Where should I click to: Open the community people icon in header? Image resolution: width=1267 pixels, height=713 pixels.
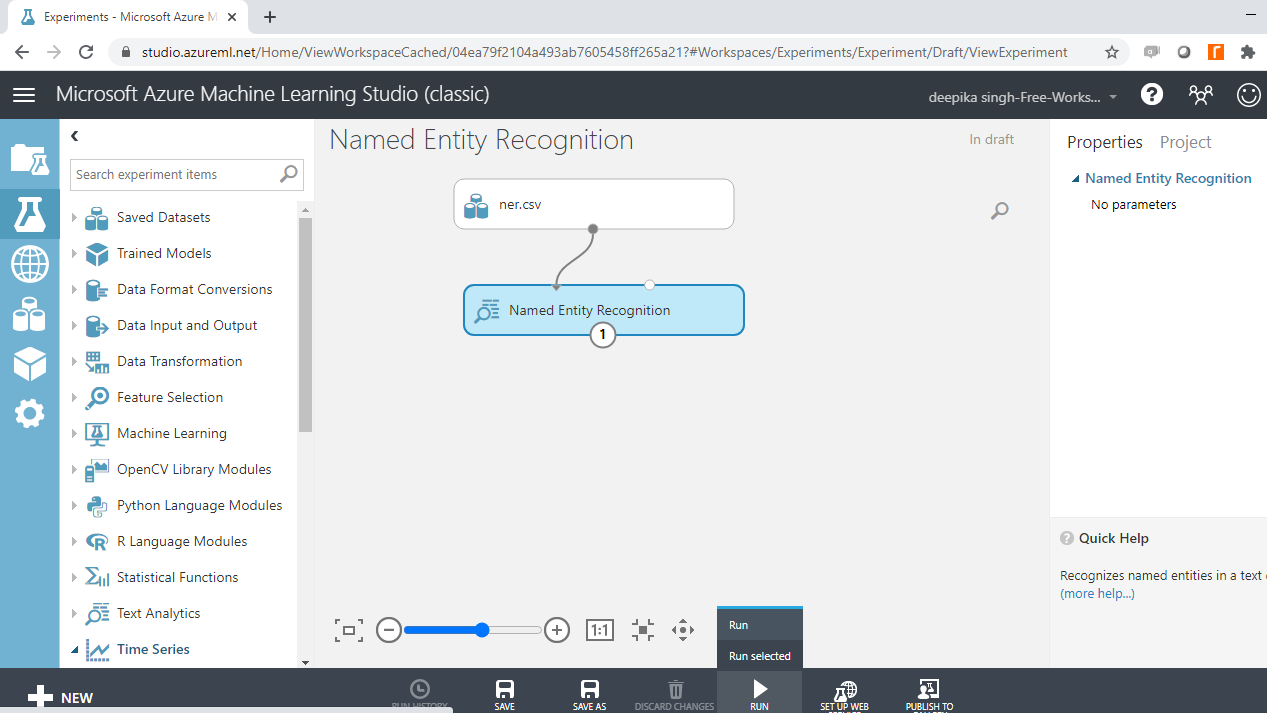1201,95
